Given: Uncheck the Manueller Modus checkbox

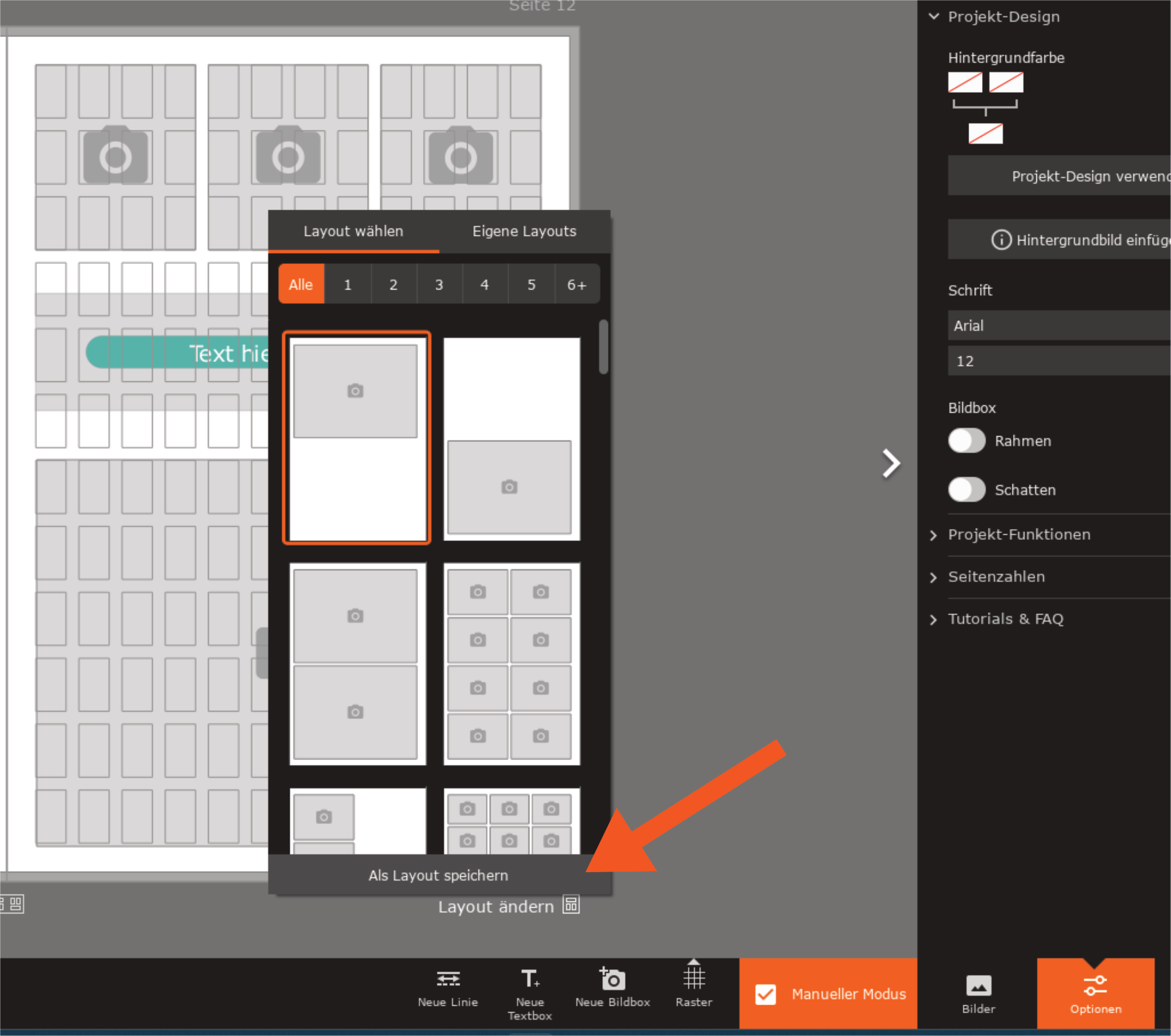Looking at the screenshot, I should 766,994.
